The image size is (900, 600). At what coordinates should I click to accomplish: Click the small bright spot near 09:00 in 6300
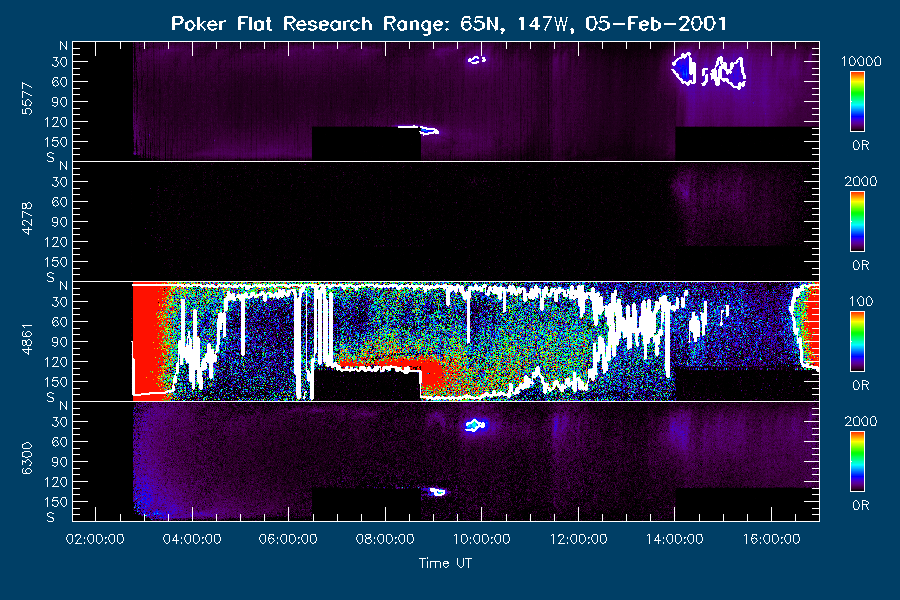coord(437,491)
